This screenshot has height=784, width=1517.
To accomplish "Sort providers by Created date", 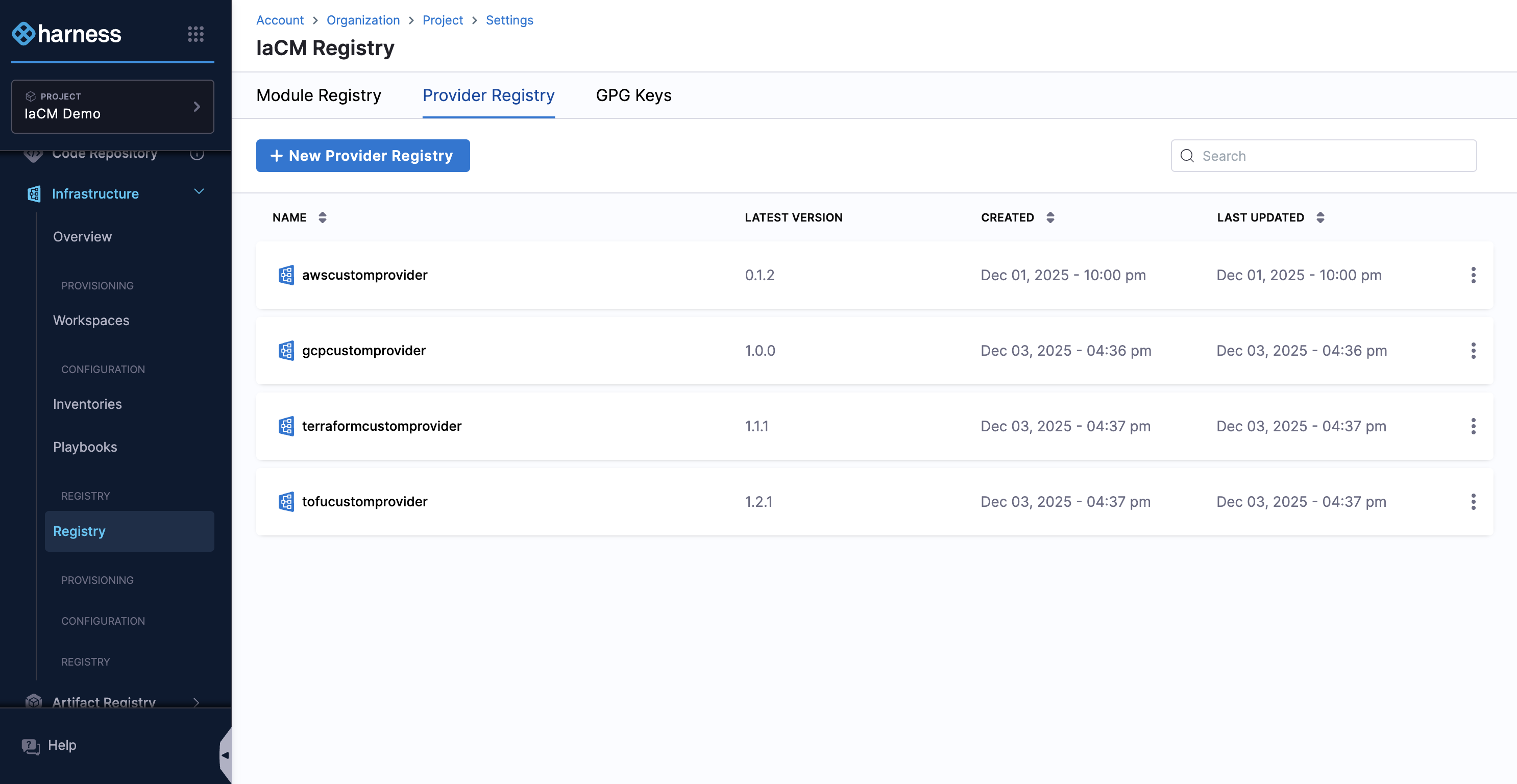I will point(1050,217).
